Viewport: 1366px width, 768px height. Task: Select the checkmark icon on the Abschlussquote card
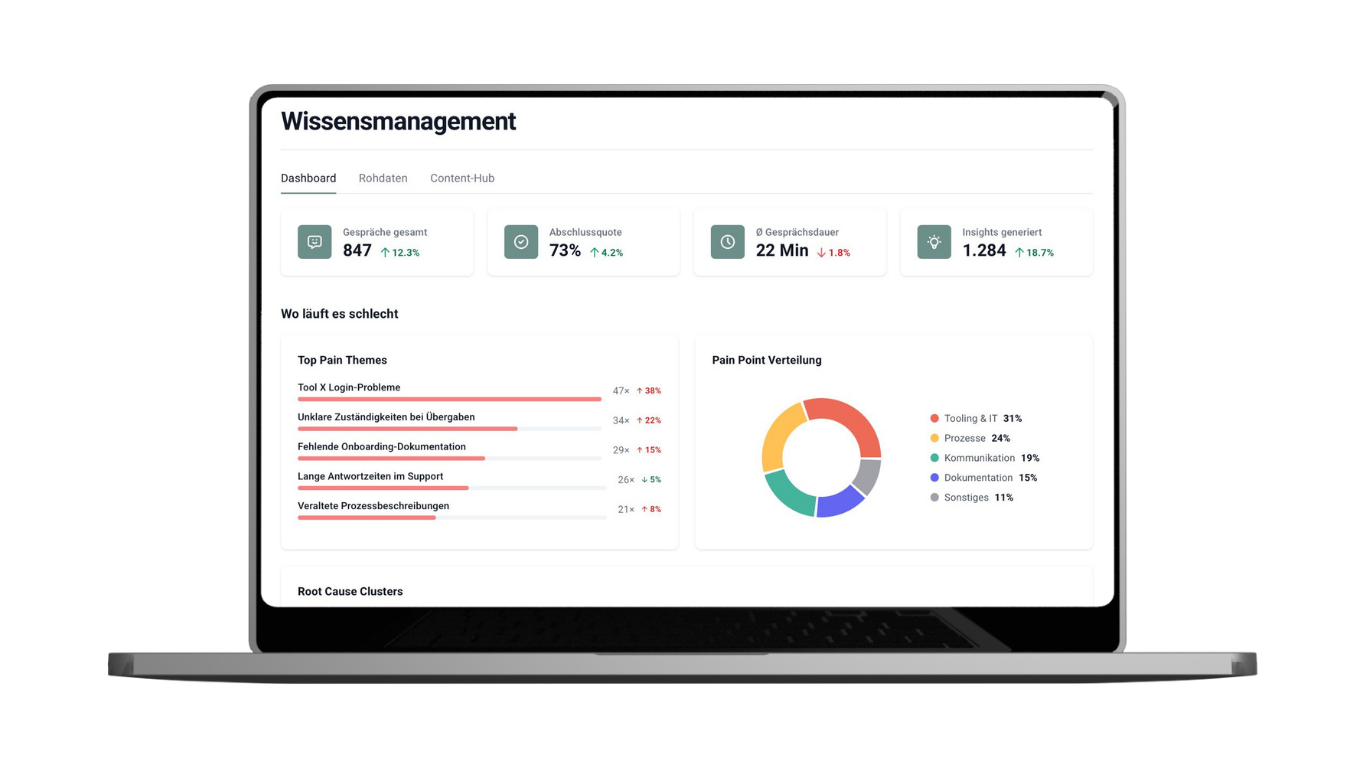(x=520, y=241)
